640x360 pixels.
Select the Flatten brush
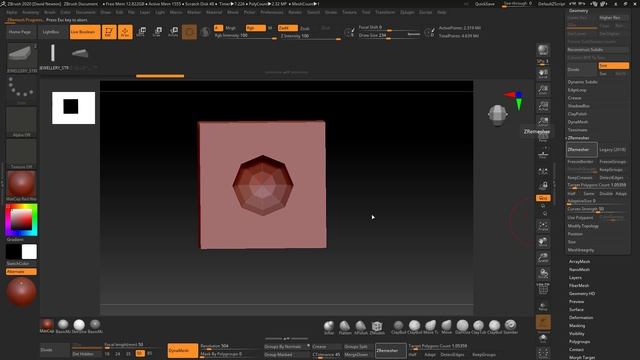[345, 326]
